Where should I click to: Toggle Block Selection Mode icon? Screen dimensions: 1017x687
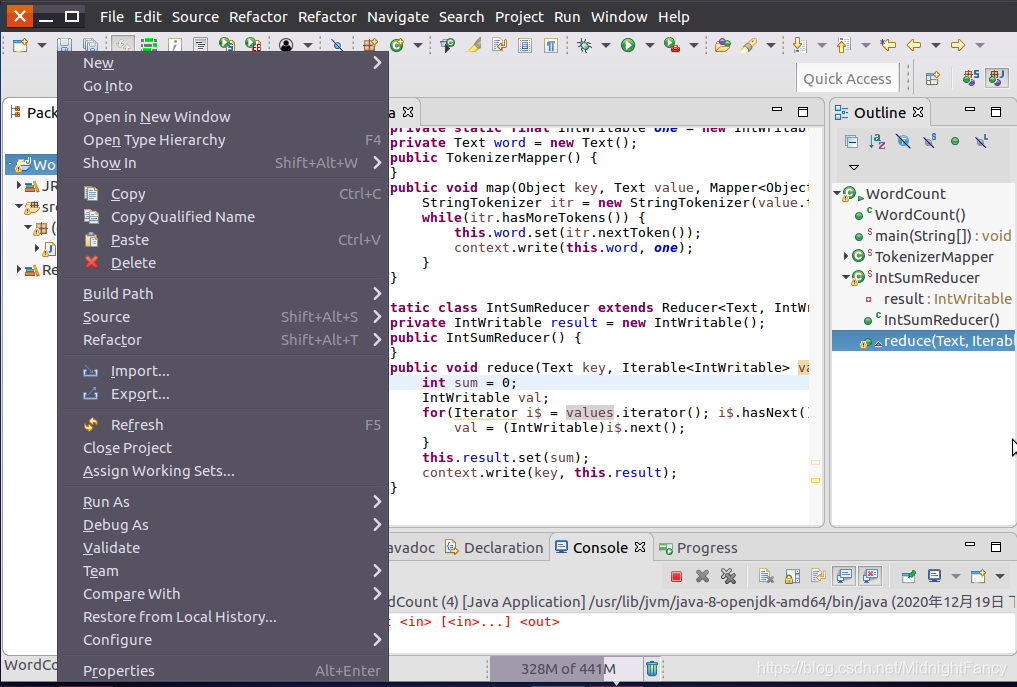click(525, 45)
